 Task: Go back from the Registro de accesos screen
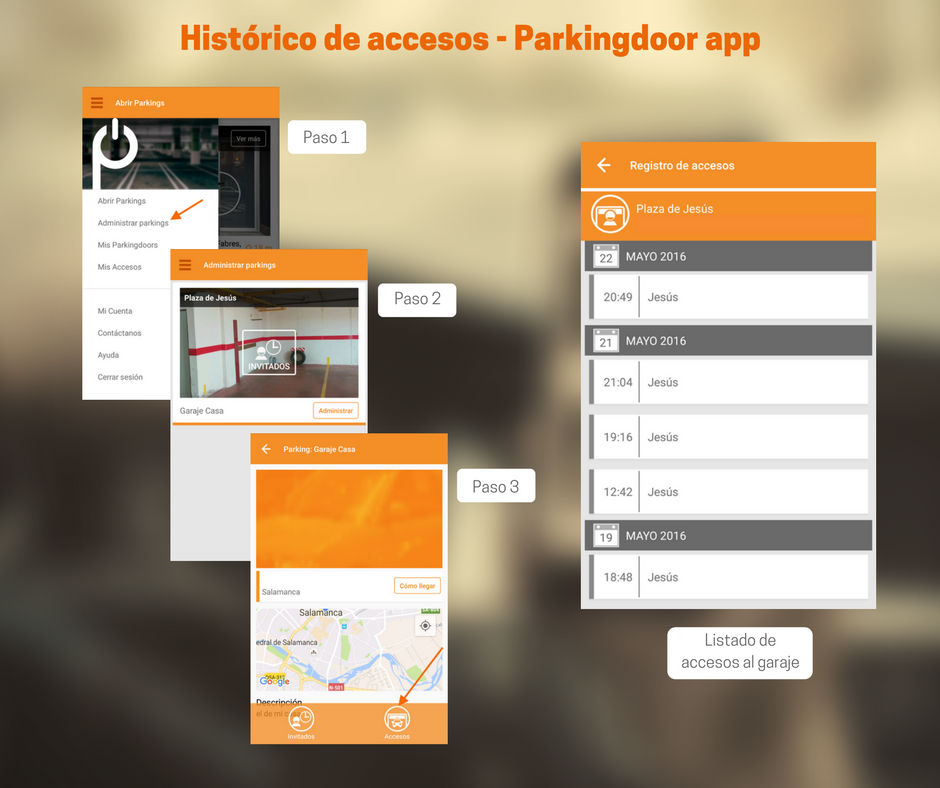coord(604,165)
